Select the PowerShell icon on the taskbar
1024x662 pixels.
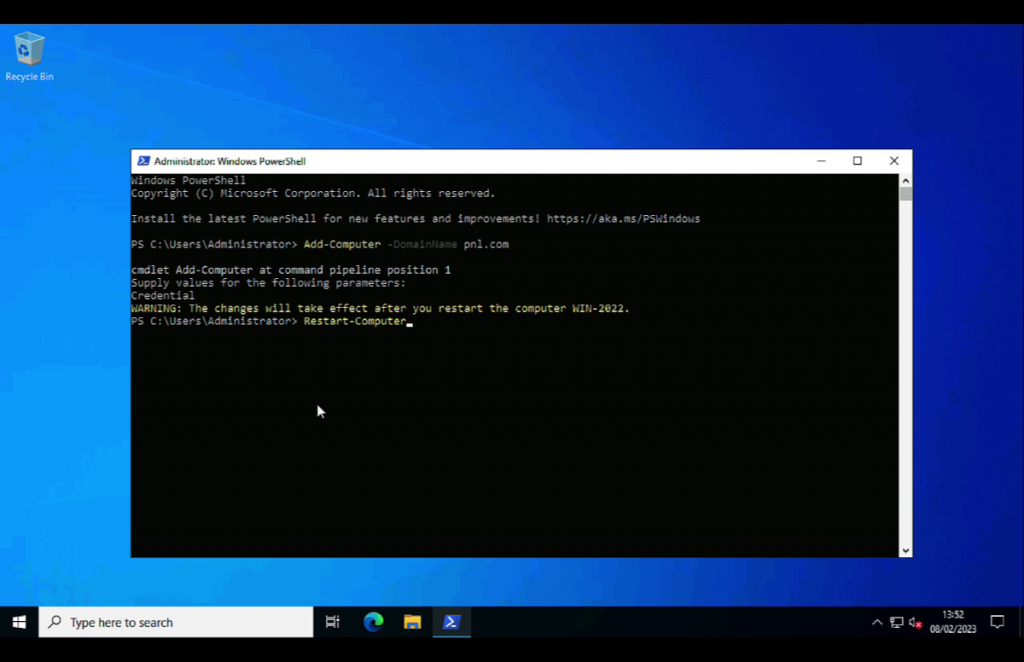click(451, 622)
